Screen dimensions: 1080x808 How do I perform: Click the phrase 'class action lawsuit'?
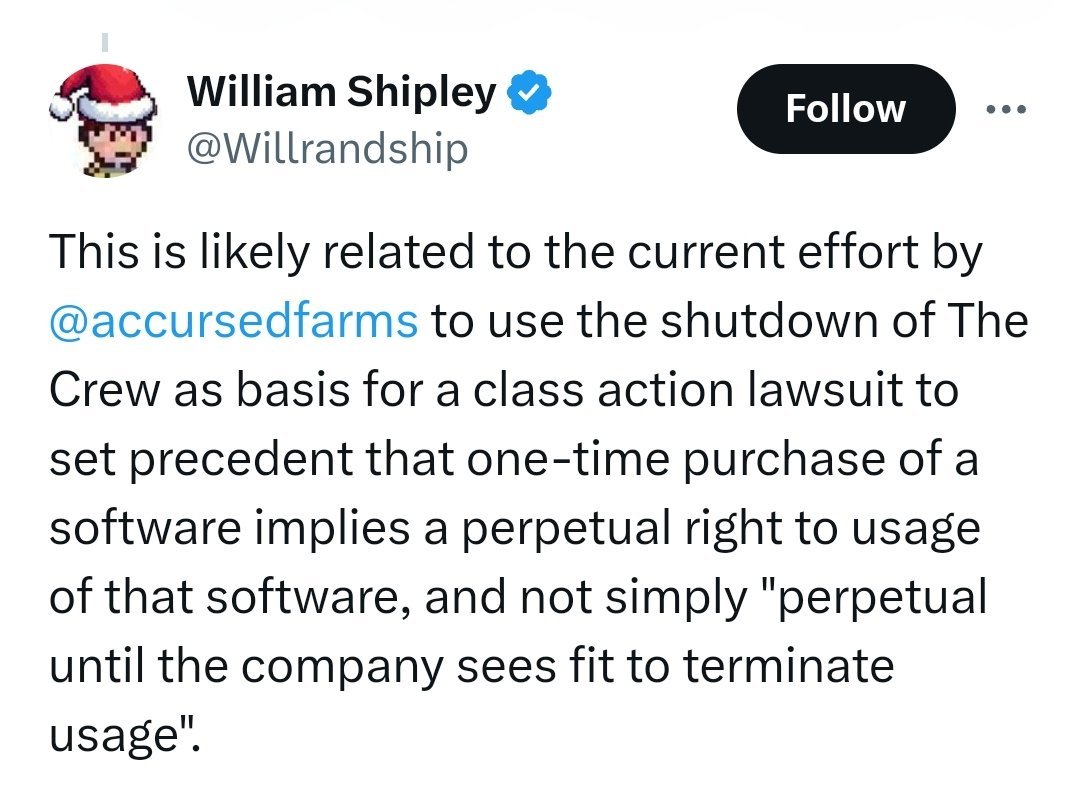pos(686,390)
